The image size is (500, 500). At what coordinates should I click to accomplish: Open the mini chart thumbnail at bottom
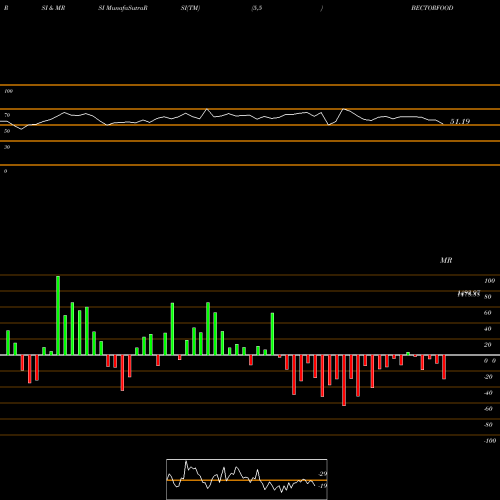tap(247, 479)
